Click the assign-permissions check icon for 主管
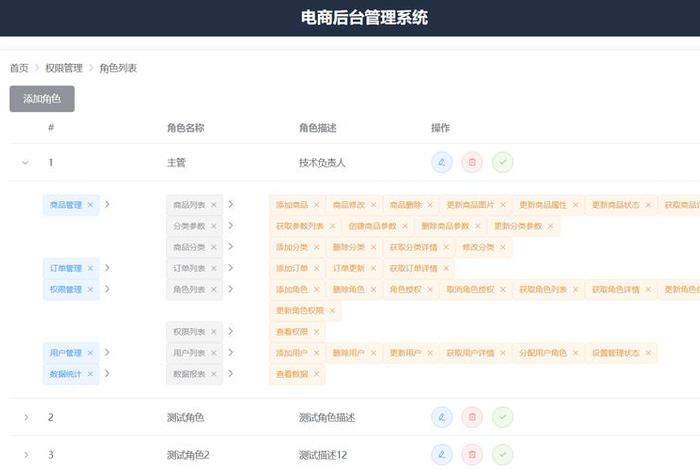The height and width of the screenshot is (470, 700). pyautogui.click(x=502, y=162)
